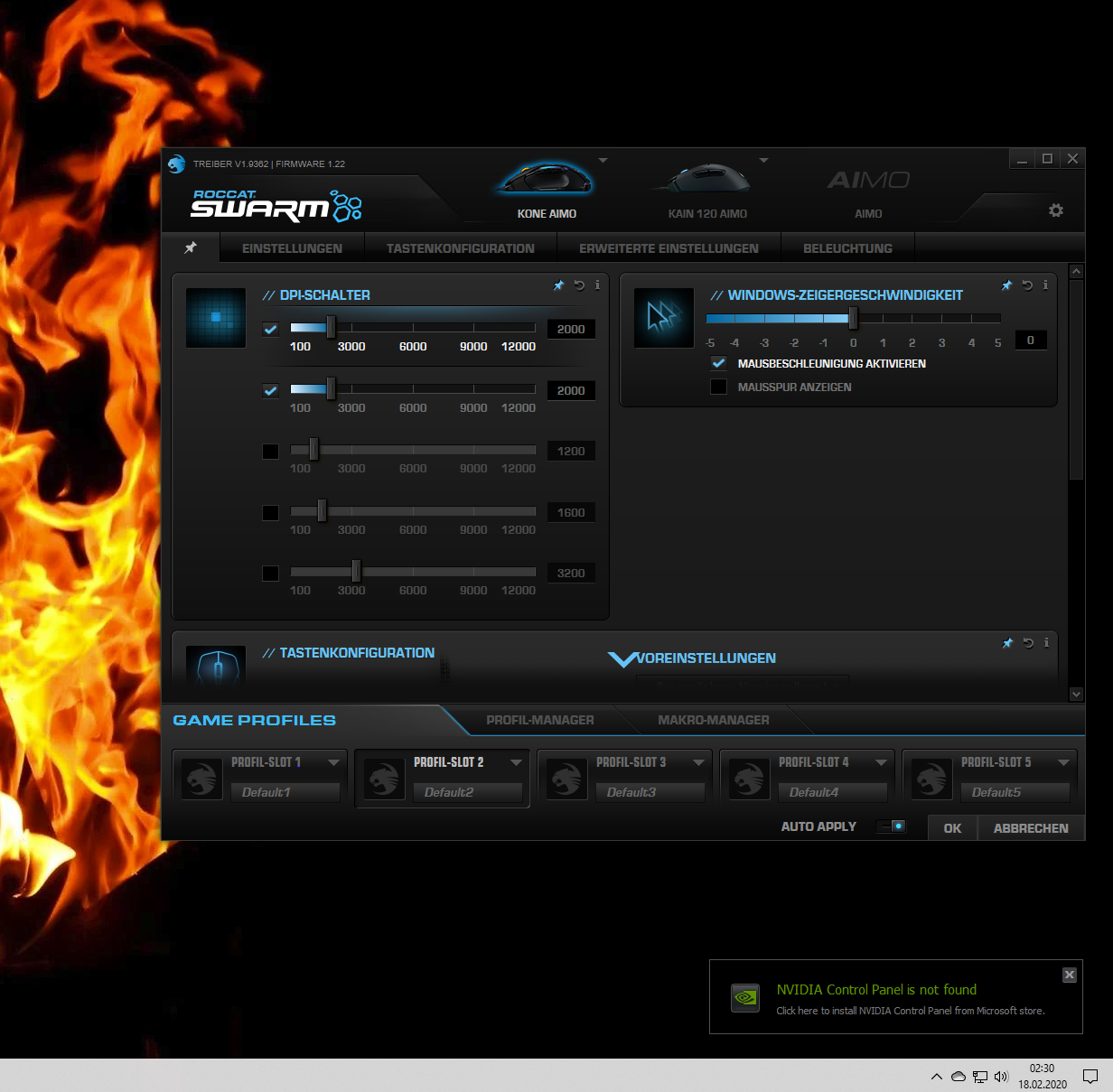Expand the Profil-Slot 5 dropdown arrow
Screen dimensions: 1113x1092
click(x=1063, y=762)
